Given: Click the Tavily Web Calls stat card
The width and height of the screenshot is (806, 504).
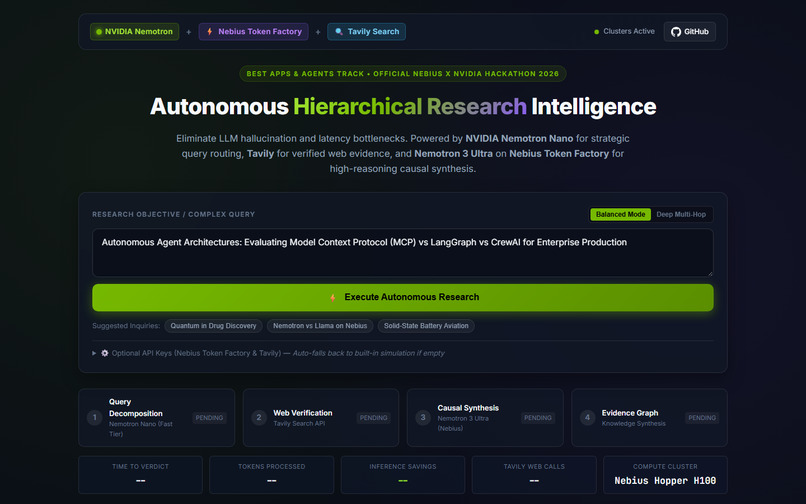Looking at the screenshot, I should coord(534,475).
